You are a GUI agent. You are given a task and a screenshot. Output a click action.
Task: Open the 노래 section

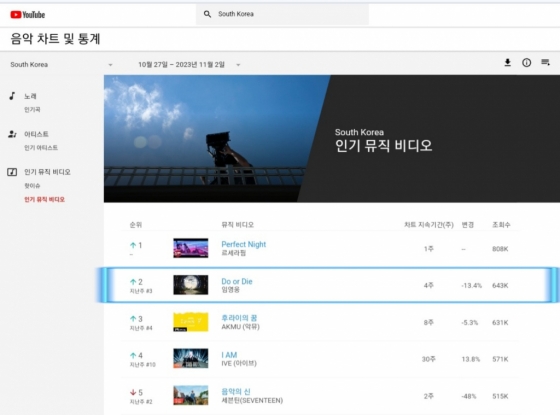pyautogui.click(x=30, y=96)
